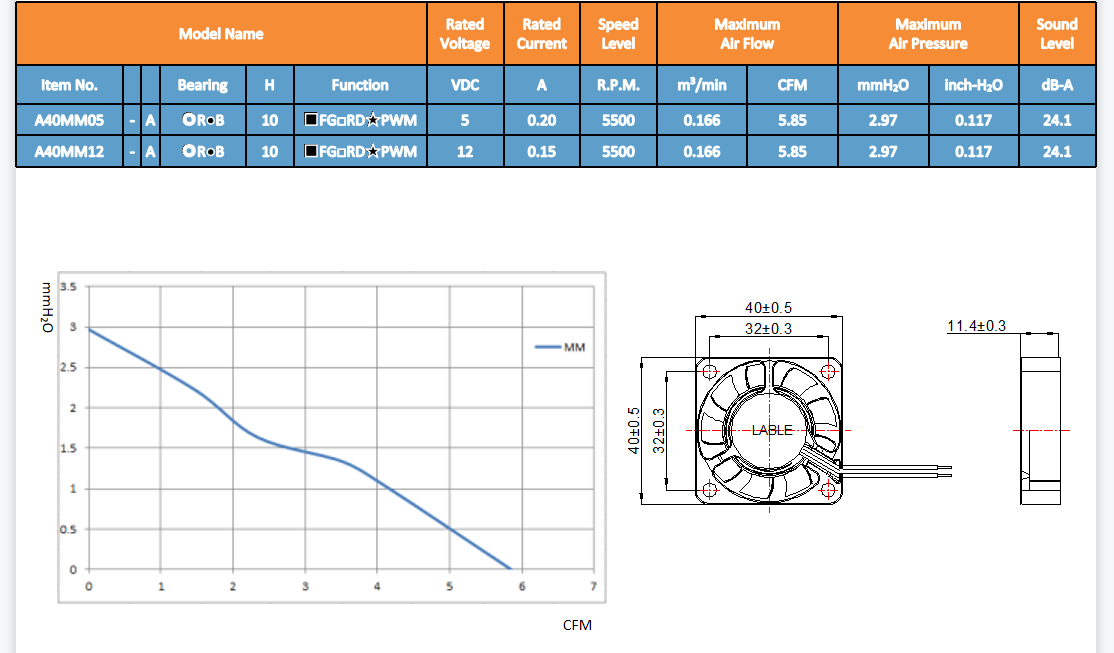
Task: Select the A40MM12 item number cell
Action: [x=68, y=152]
